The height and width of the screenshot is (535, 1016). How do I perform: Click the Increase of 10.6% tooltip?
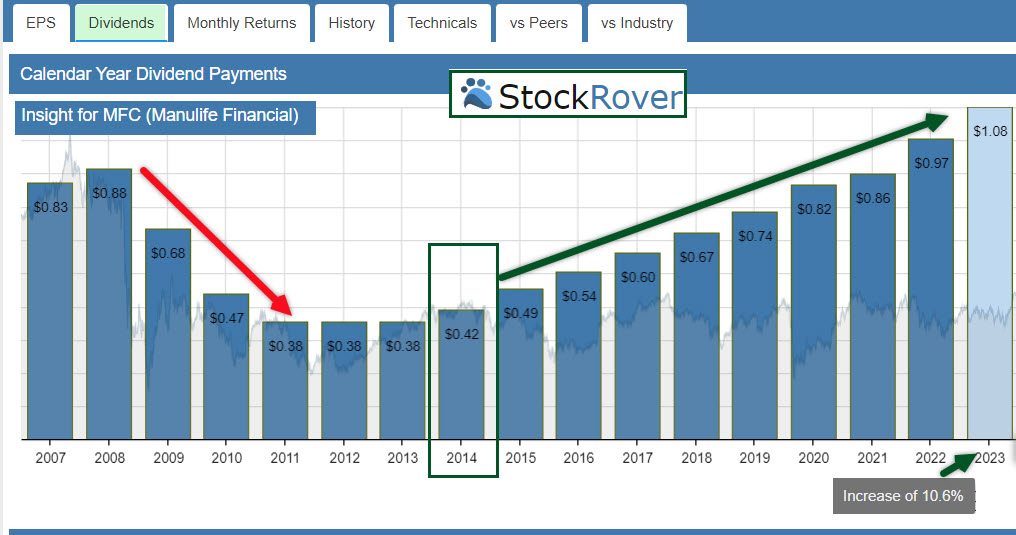coord(902,496)
